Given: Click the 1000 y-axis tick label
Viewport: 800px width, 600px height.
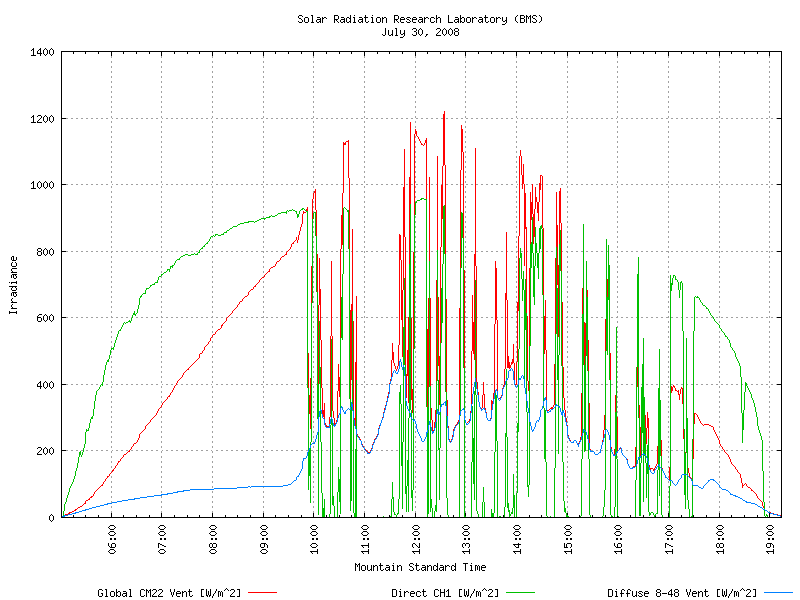Looking at the screenshot, I should (x=42, y=185).
